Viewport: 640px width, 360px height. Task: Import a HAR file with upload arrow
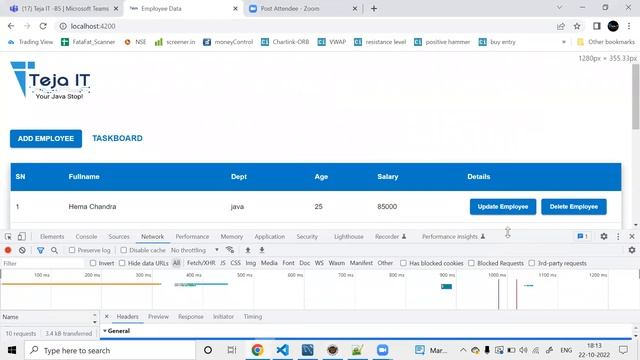pos(248,250)
